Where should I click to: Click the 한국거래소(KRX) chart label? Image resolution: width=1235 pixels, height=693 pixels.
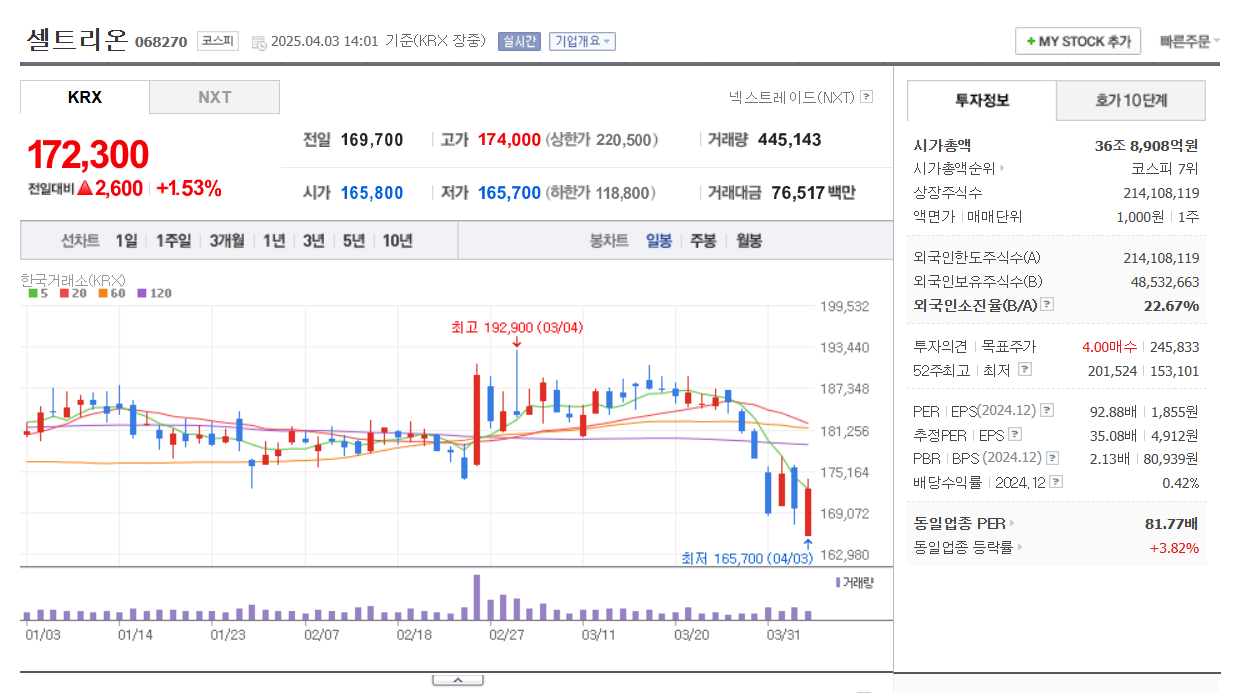point(73,280)
